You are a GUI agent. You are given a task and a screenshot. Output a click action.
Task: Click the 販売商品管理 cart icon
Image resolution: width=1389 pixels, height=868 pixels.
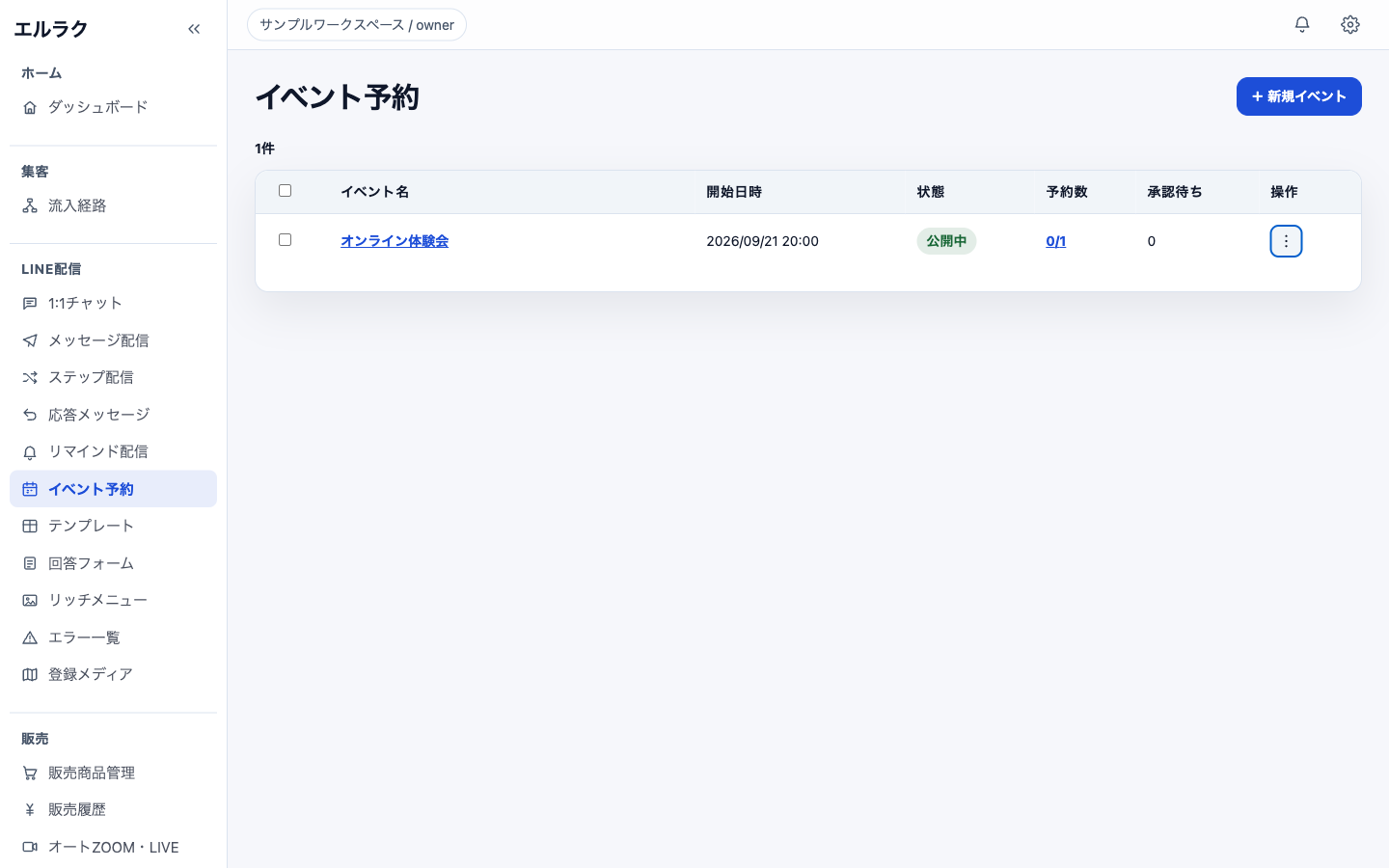point(30,773)
